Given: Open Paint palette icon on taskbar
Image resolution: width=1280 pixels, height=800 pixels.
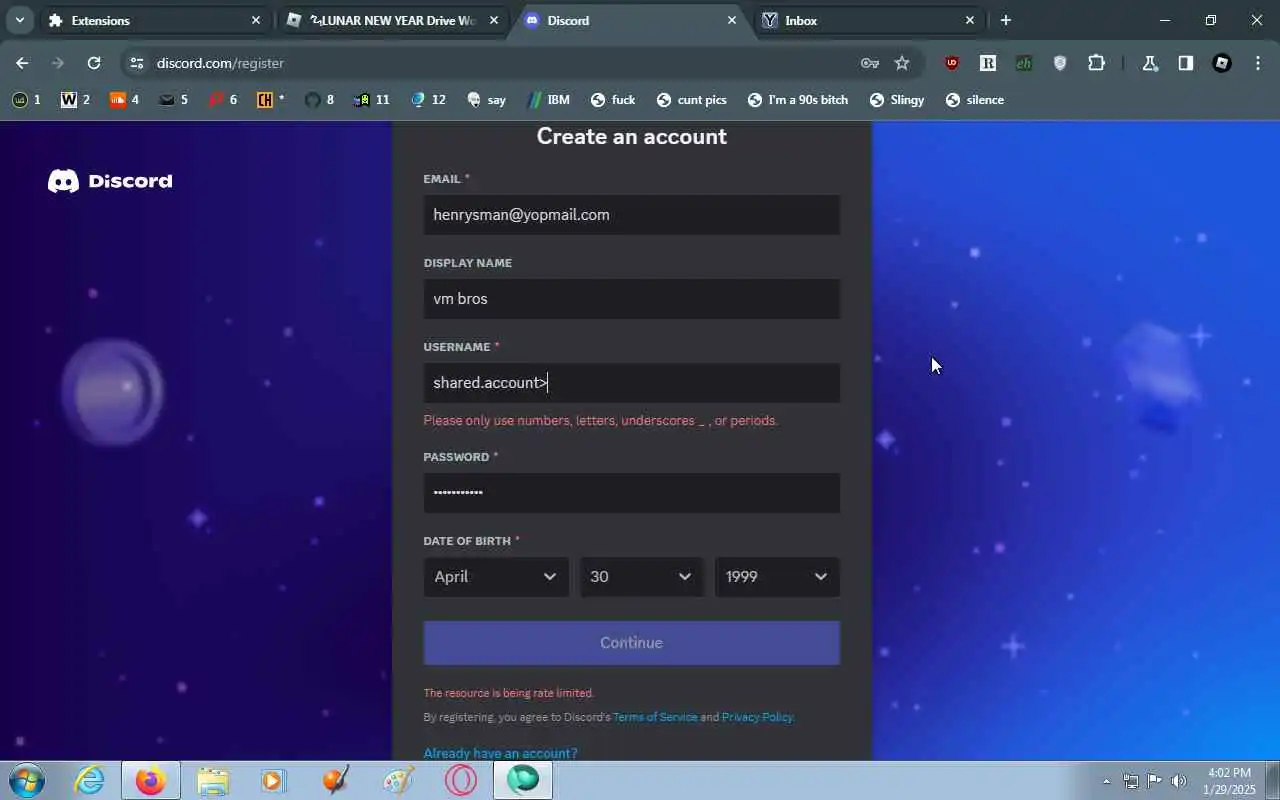Looking at the screenshot, I should click(398, 780).
